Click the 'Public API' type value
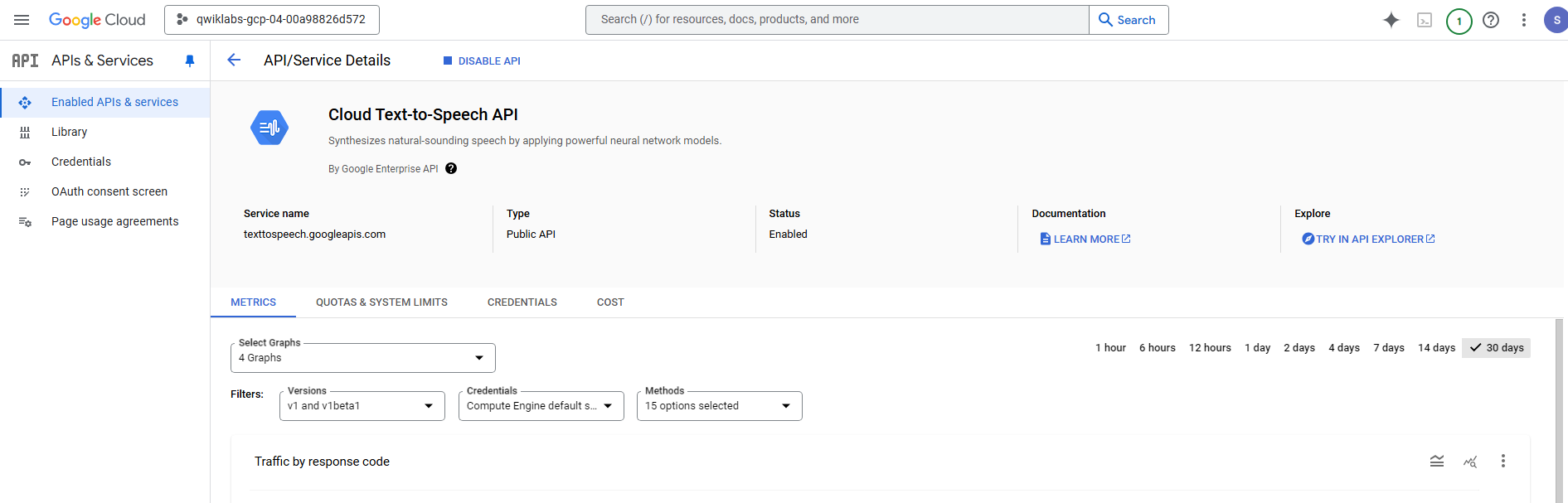The width and height of the screenshot is (1568, 503). (x=531, y=235)
